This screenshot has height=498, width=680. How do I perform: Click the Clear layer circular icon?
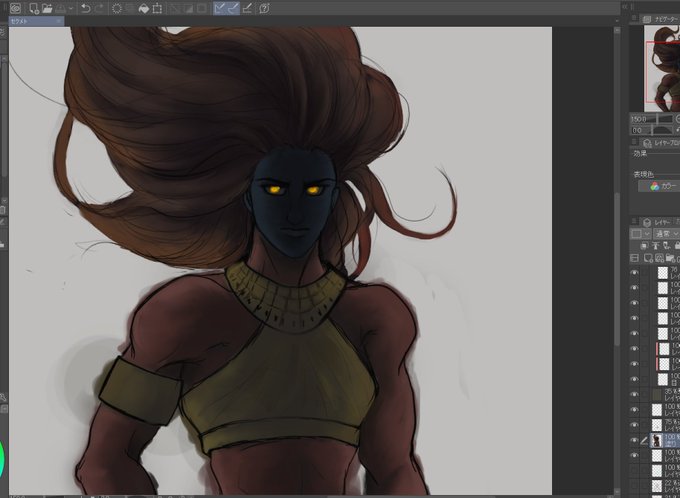(x=117, y=8)
